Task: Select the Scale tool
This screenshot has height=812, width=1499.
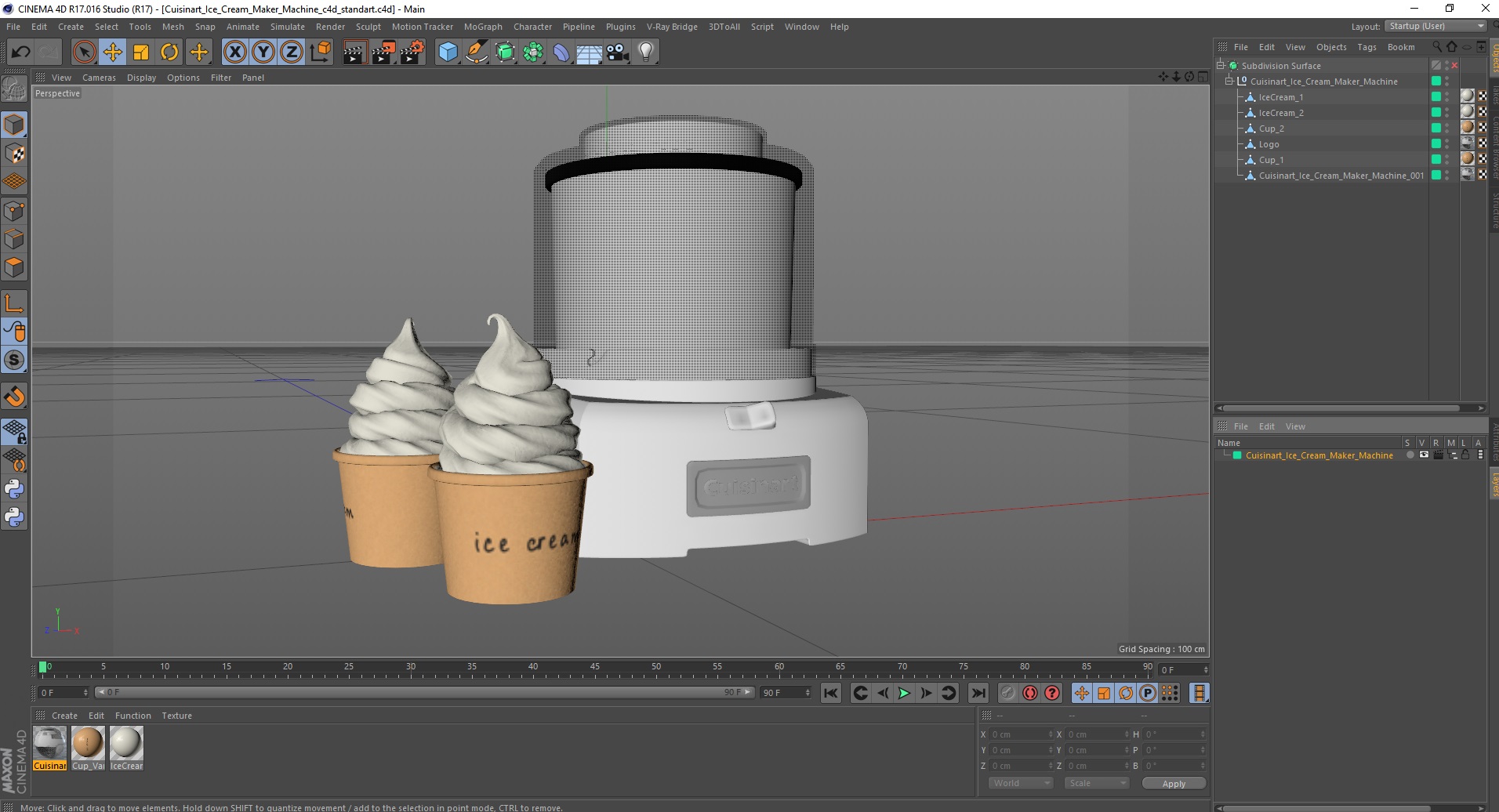Action: tap(141, 53)
